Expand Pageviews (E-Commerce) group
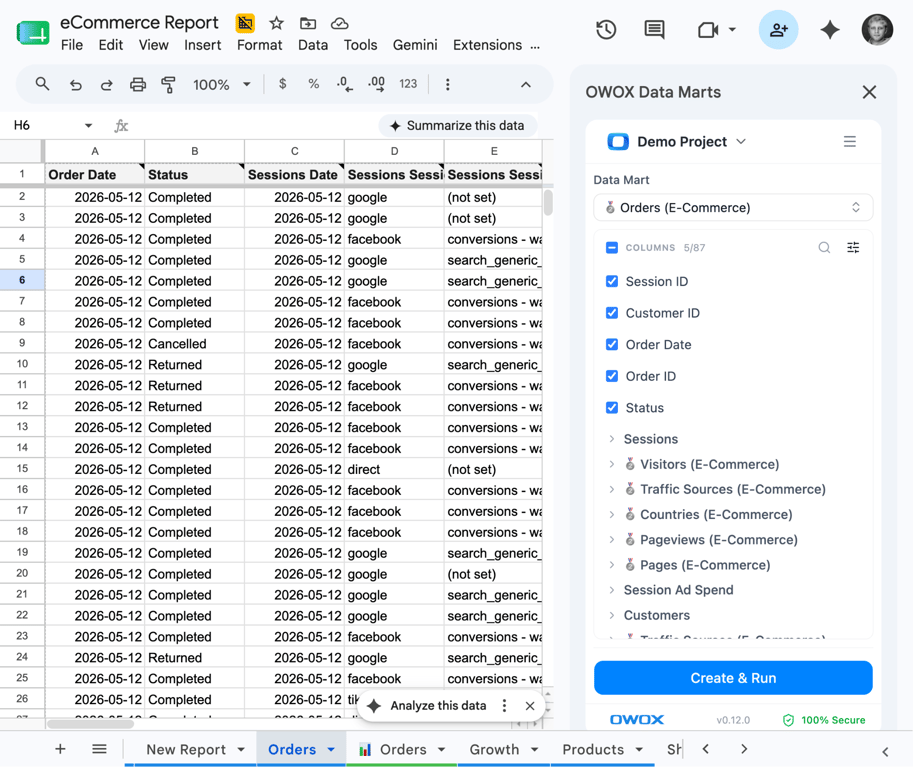The width and height of the screenshot is (913, 768). pos(611,540)
